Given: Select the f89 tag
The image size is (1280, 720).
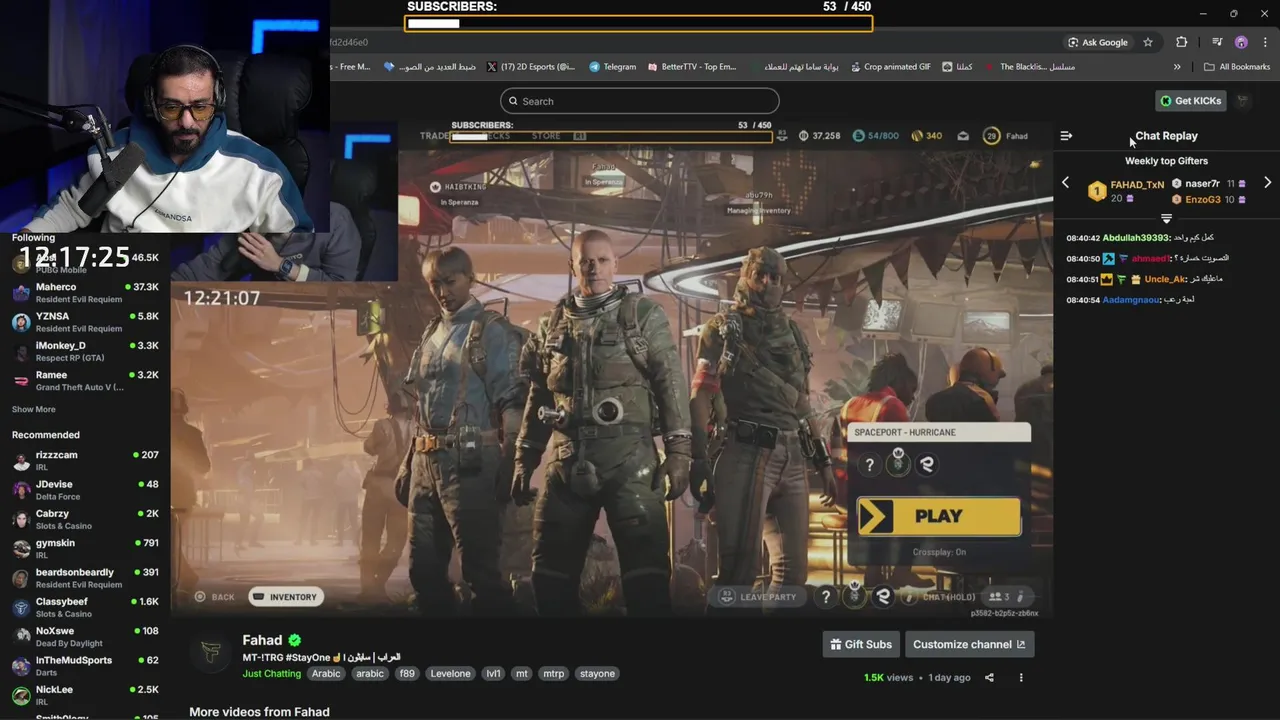Looking at the screenshot, I should point(407,674).
